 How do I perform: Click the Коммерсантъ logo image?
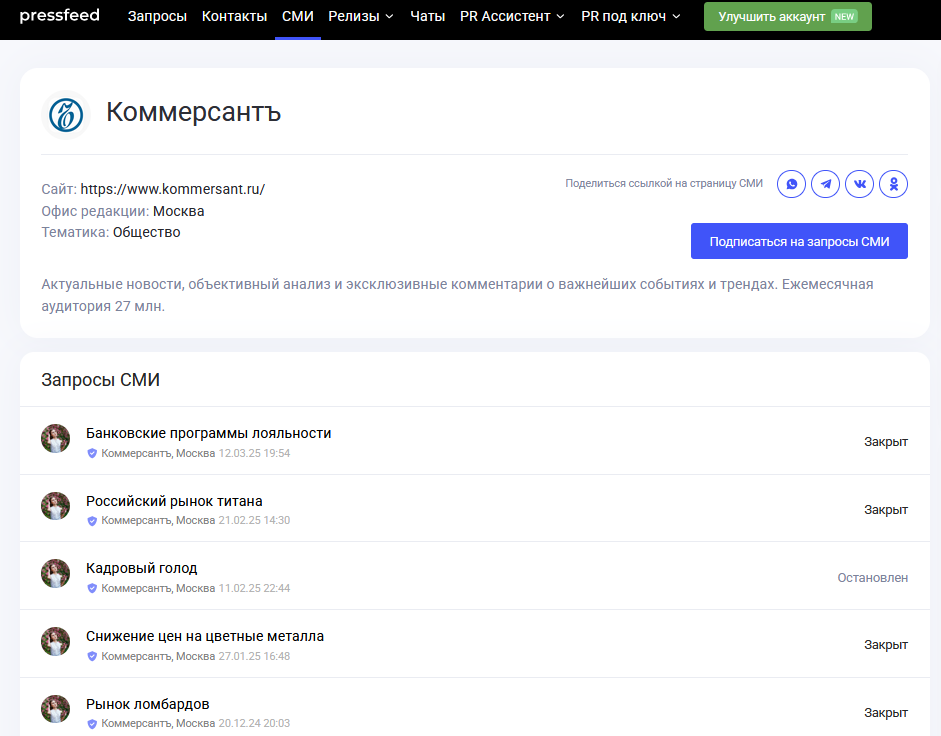click(65, 115)
